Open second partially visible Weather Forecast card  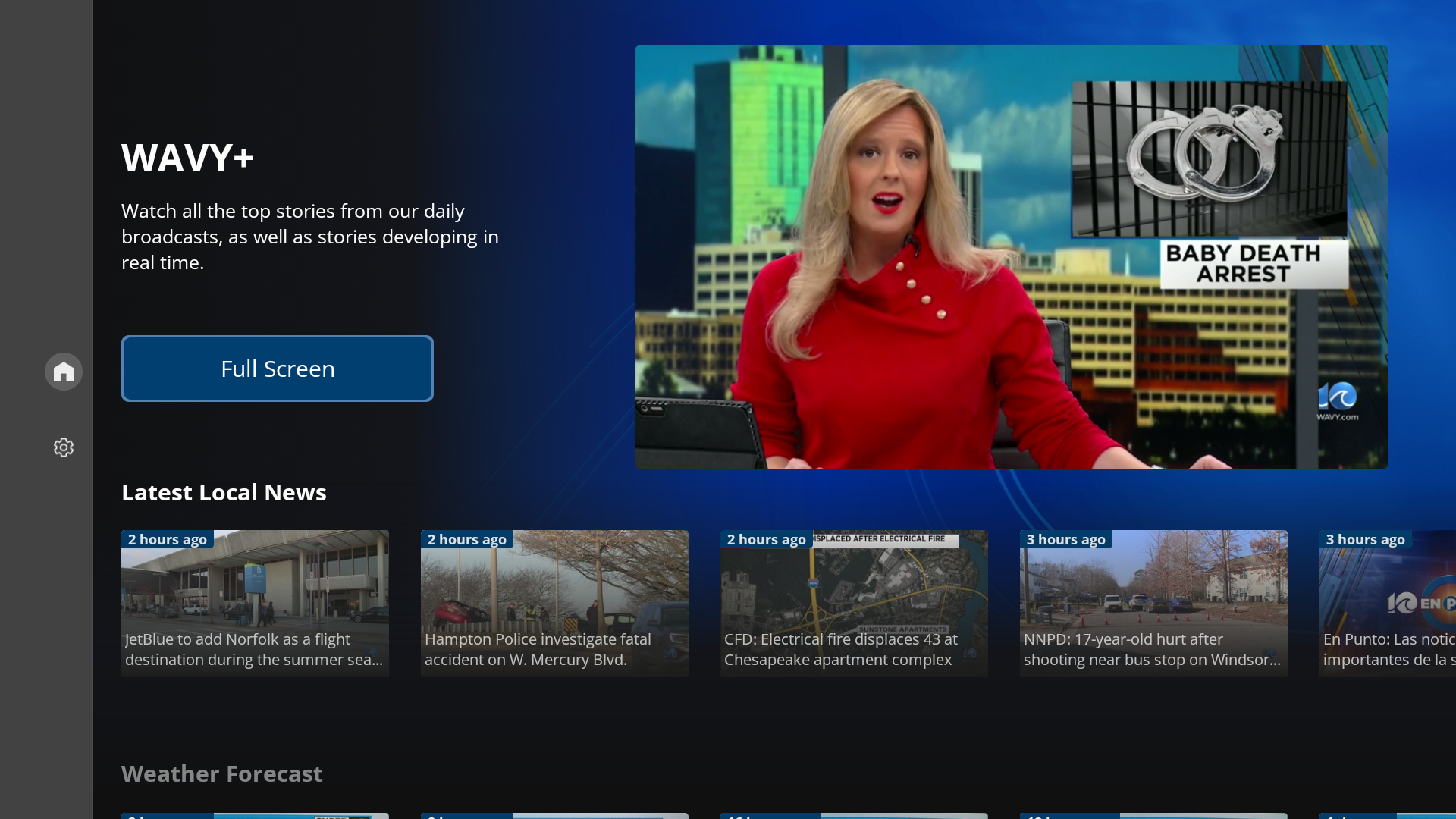pyautogui.click(x=554, y=815)
